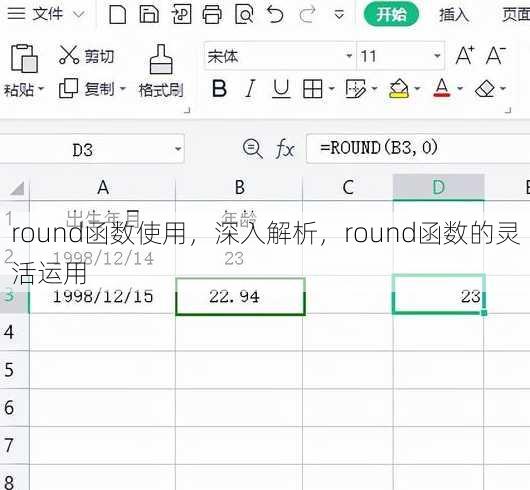Select row 7 header
530x490 pixels.
[14, 446]
